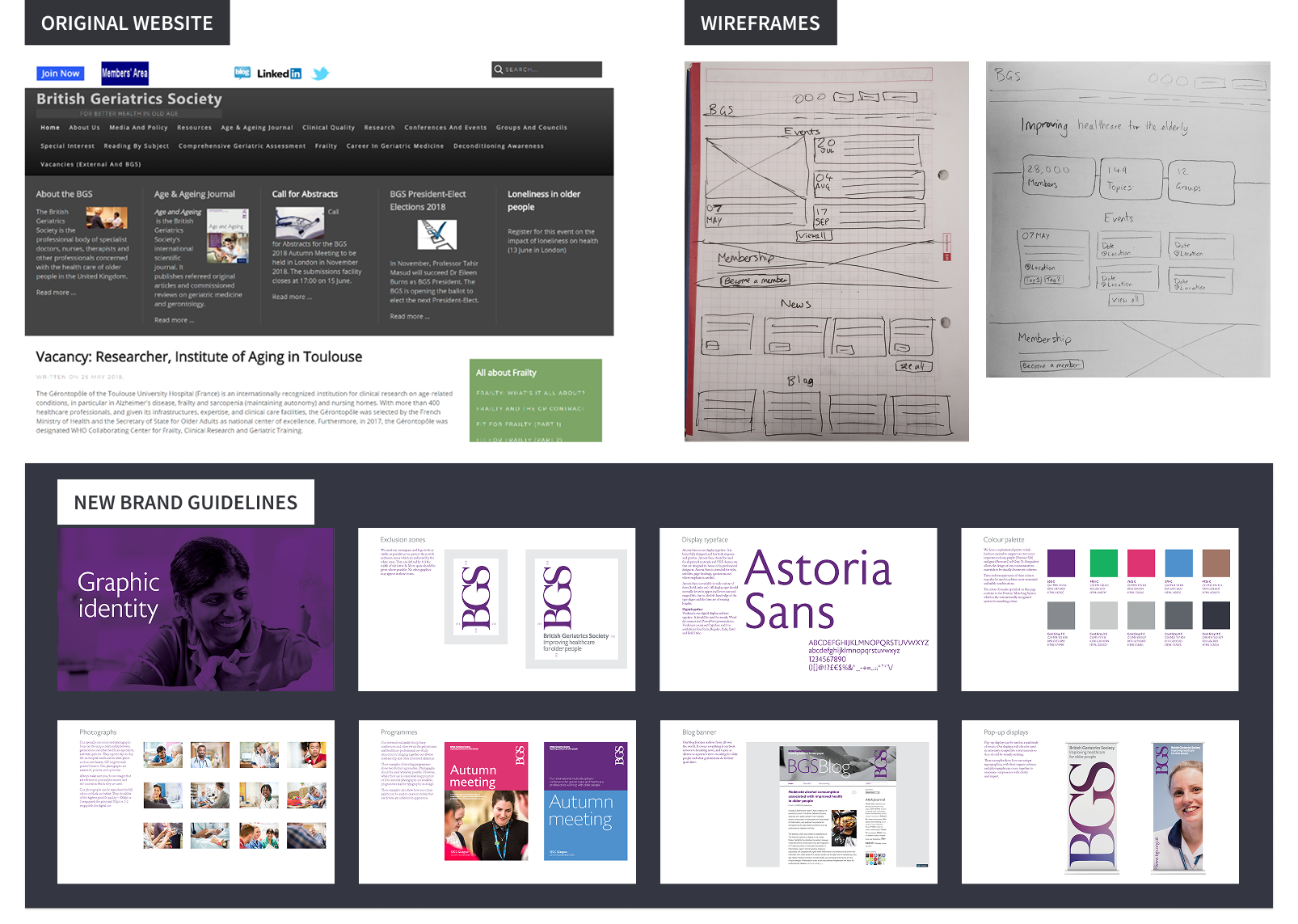This screenshot has width=1298, height=924.
Task: Select the blue swatch in Colour palette
Action: point(1178,563)
